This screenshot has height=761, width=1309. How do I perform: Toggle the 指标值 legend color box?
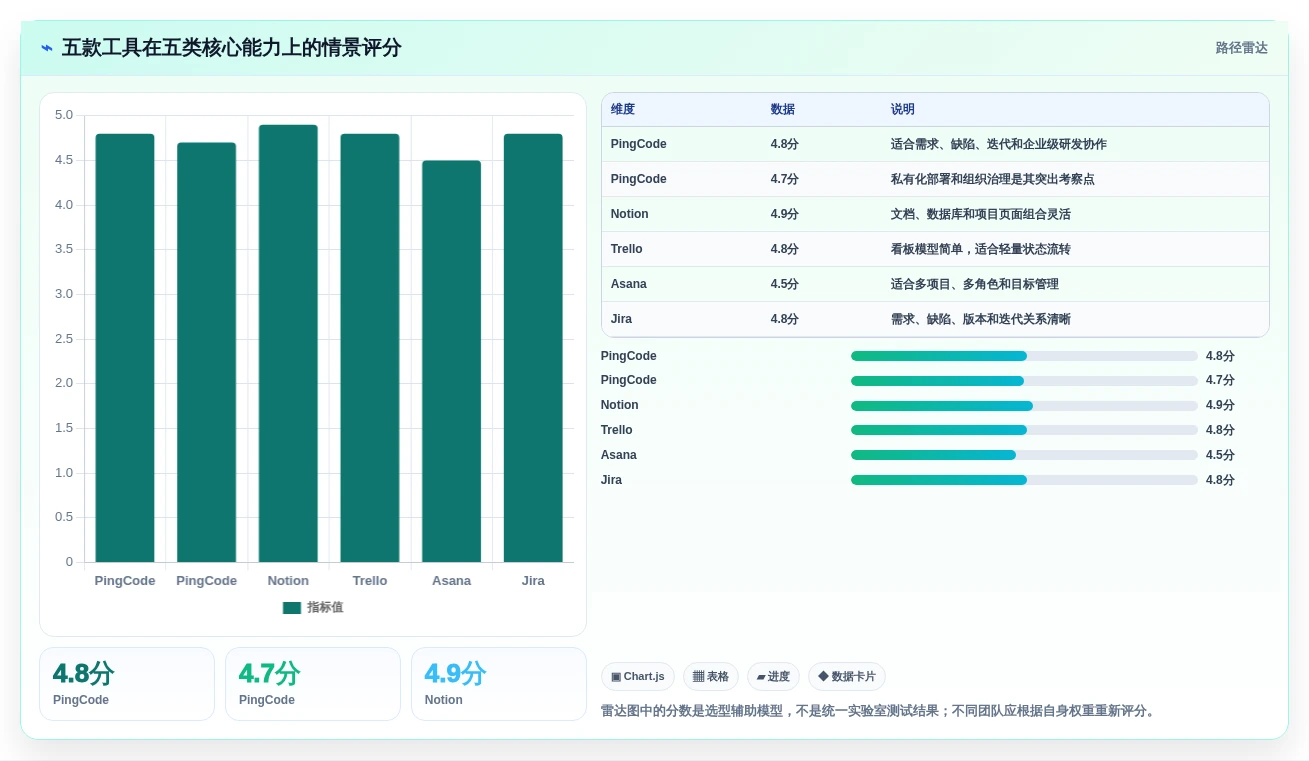point(292,608)
